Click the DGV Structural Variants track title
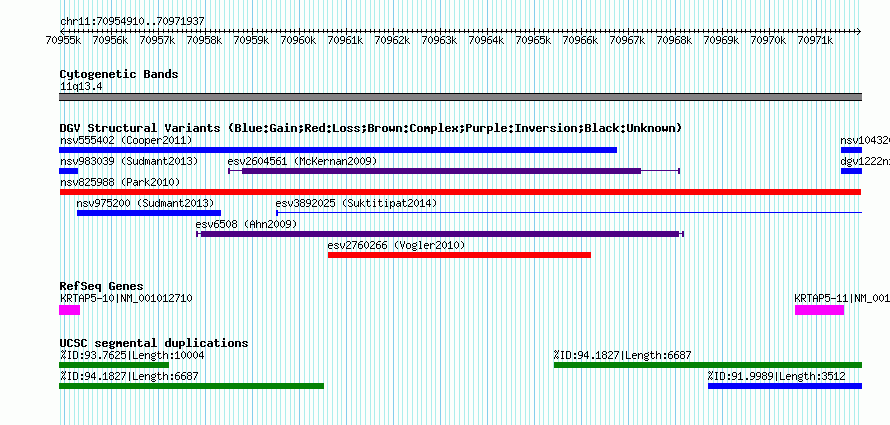This screenshot has height=425, width=890. pyautogui.click(x=371, y=128)
